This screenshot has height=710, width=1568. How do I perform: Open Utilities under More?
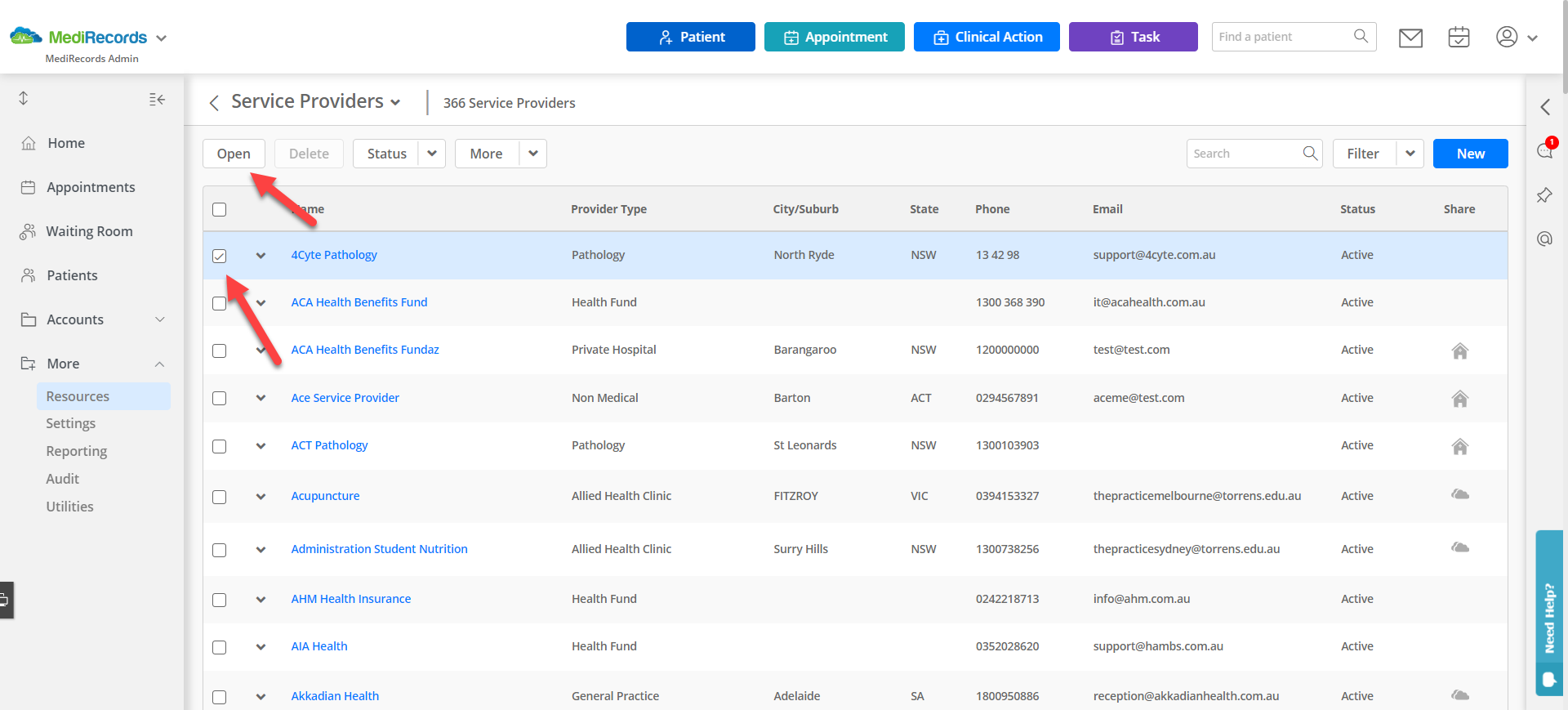tap(70, 507)
